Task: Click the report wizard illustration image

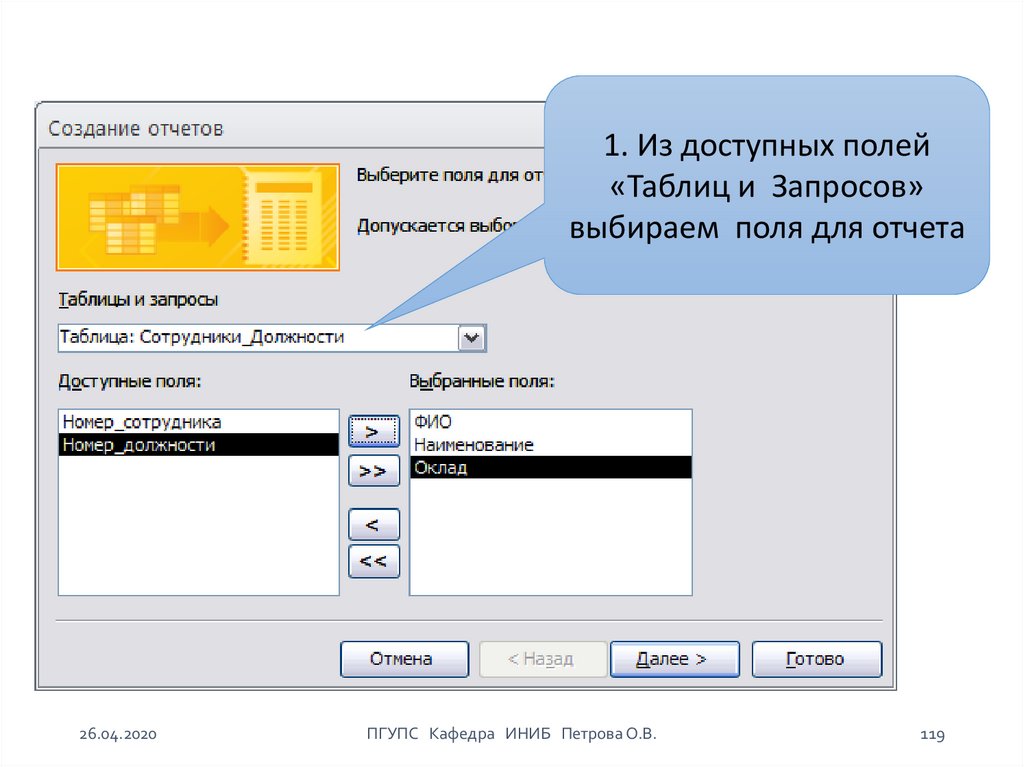Action: pyautogui.click(x=198, y=217)
